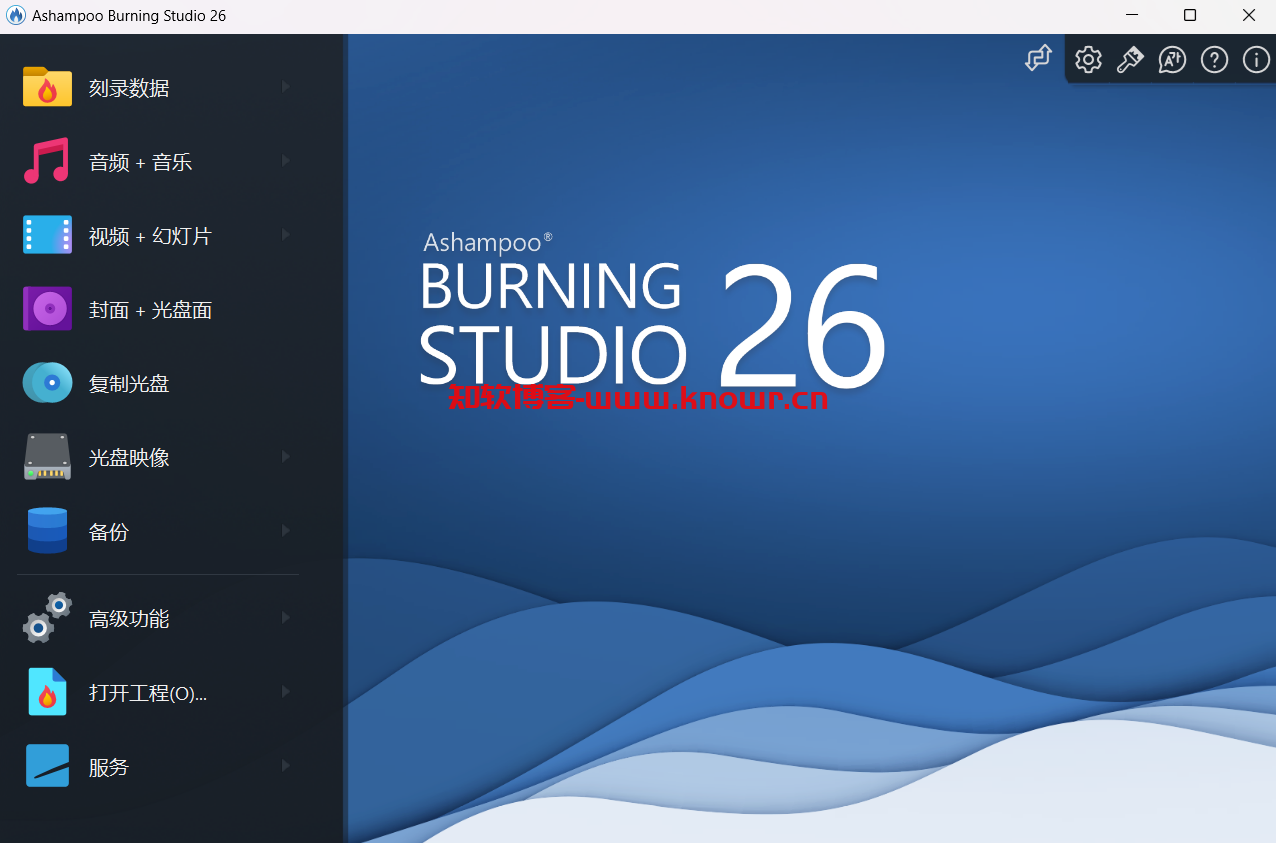Expand the 备份 submenu arrow
1276x843 pixels.
pos(285,531)
